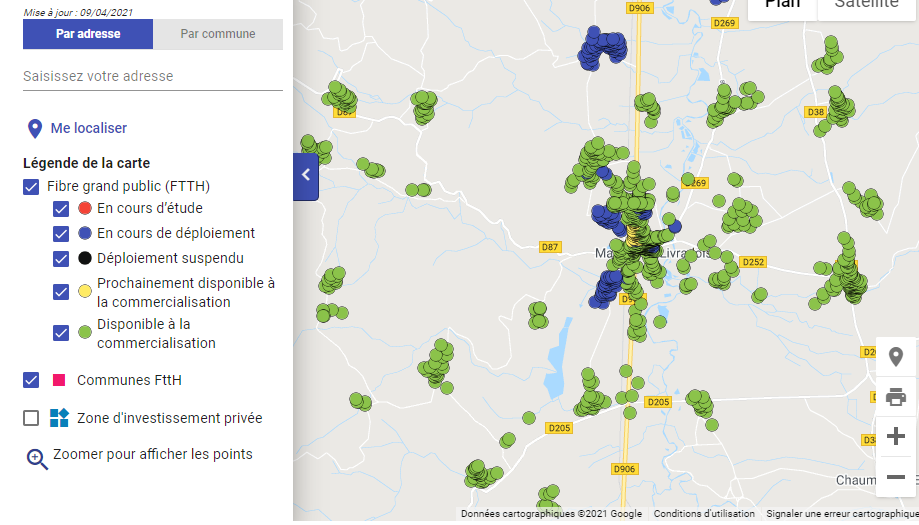Viewport: 919px width, 525px height.
Task: Select the Par adresse tab
Action: click(x=88, y=34)
